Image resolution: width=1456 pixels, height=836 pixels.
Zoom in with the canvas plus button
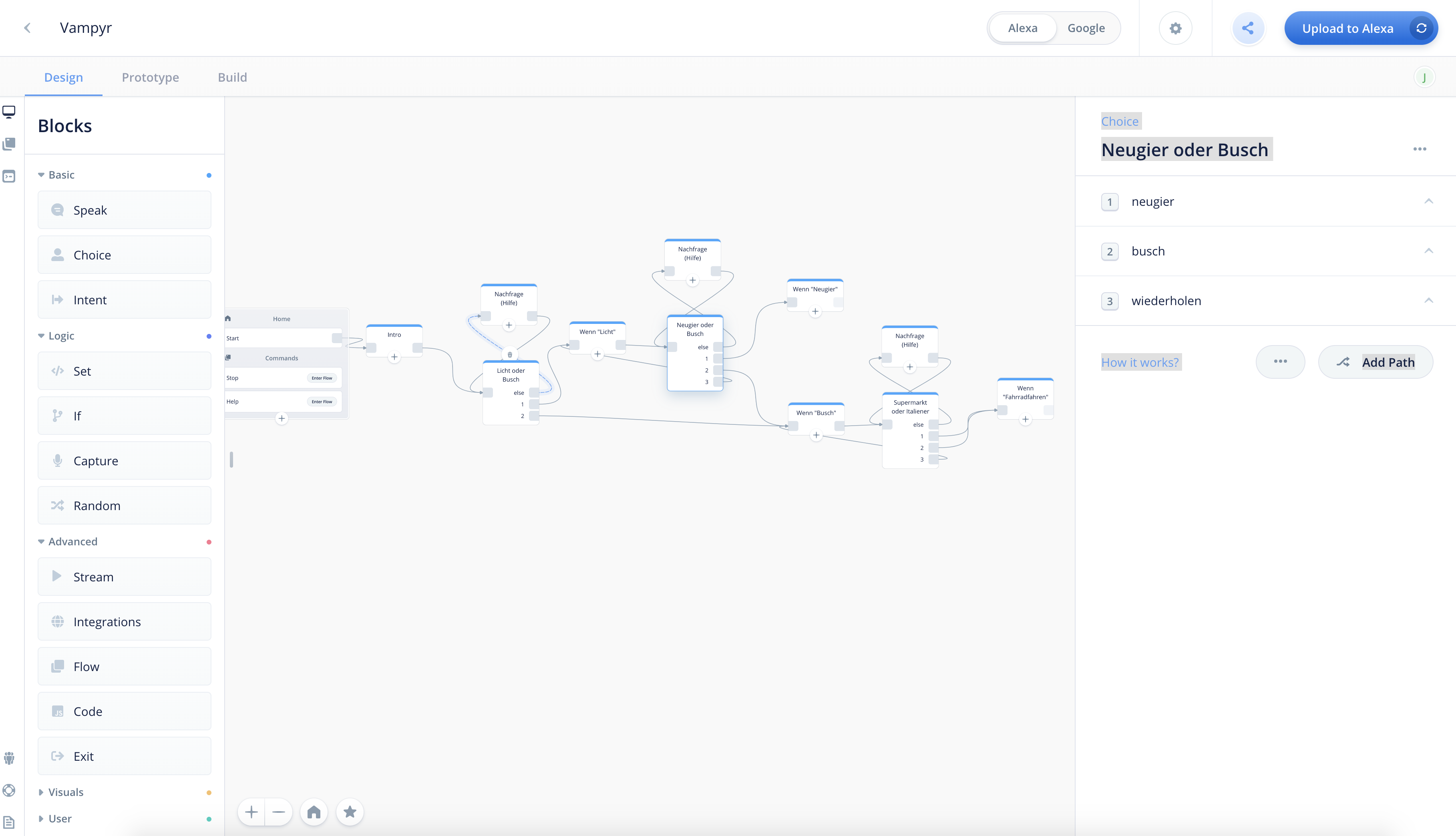[251, 812]
